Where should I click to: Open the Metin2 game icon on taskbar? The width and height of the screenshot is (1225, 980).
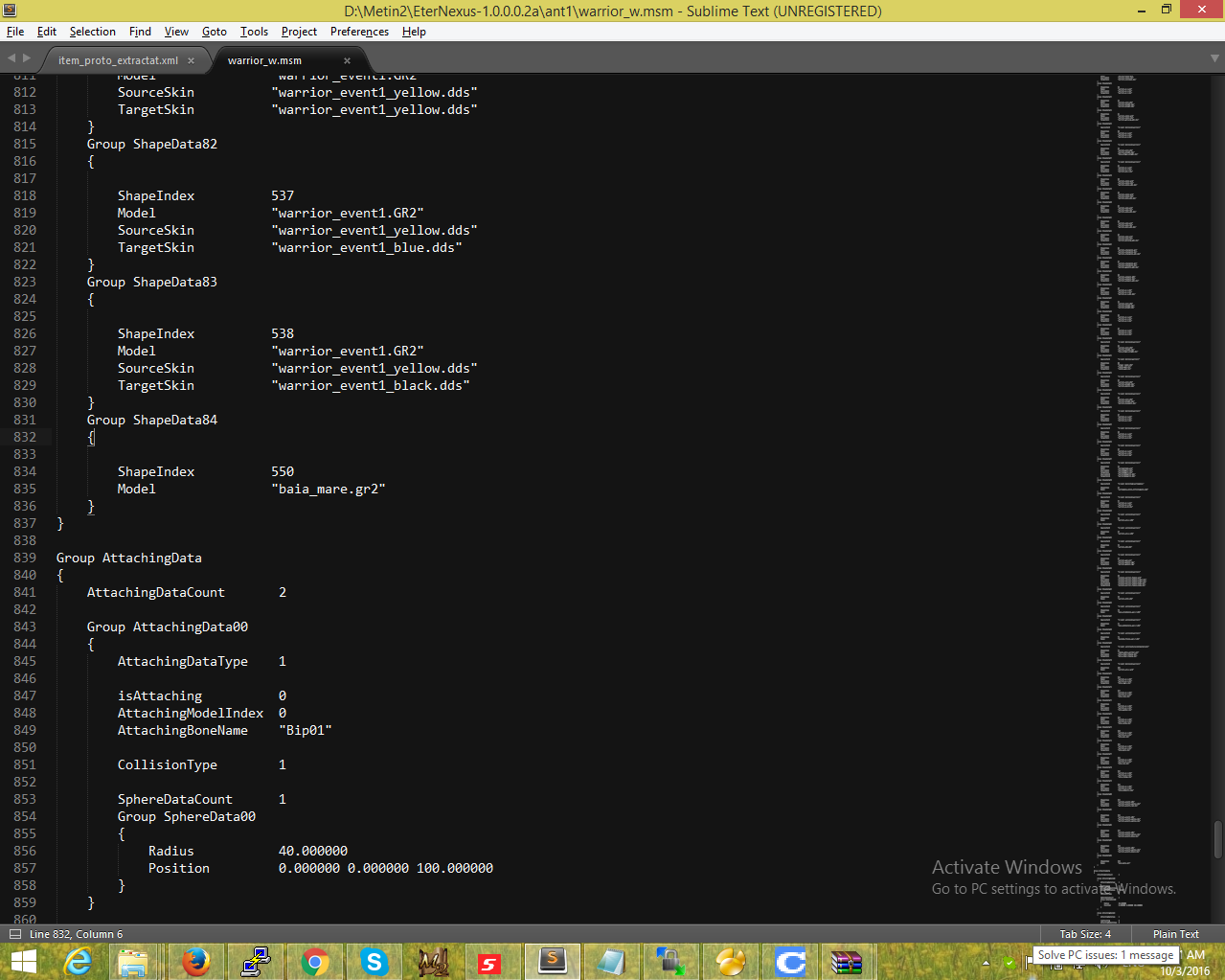433,961
